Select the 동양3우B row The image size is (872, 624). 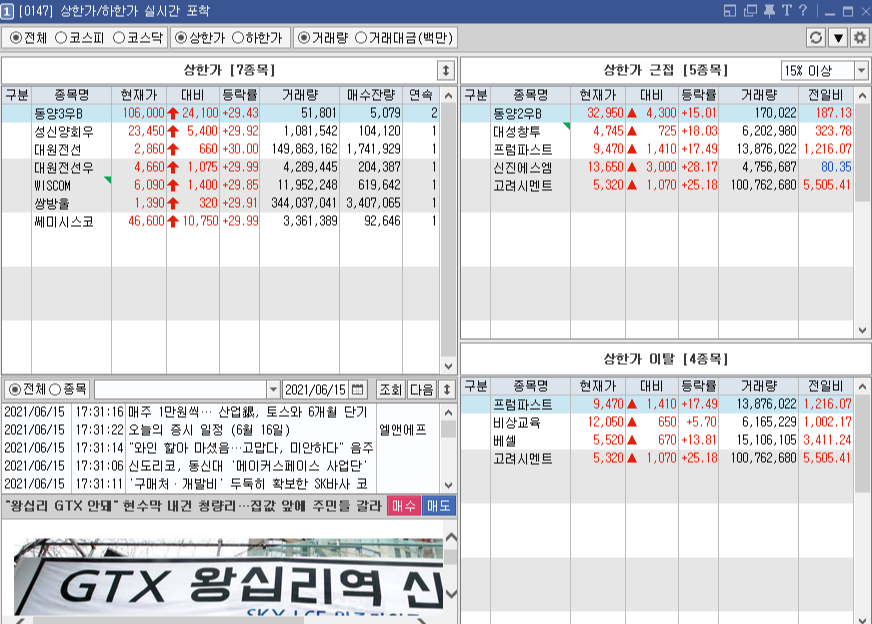pos(220,113)
